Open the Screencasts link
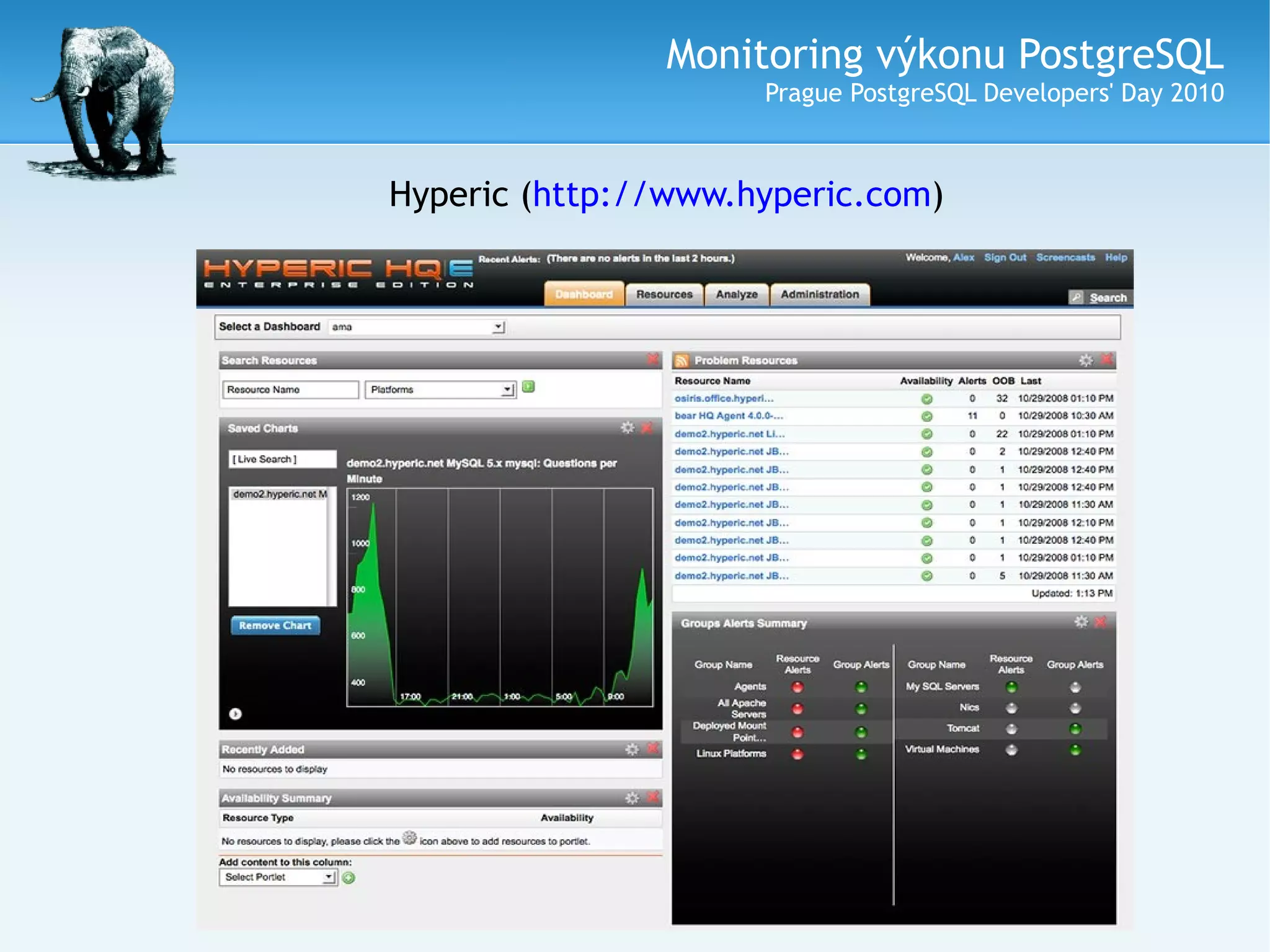 point(1065,257)
